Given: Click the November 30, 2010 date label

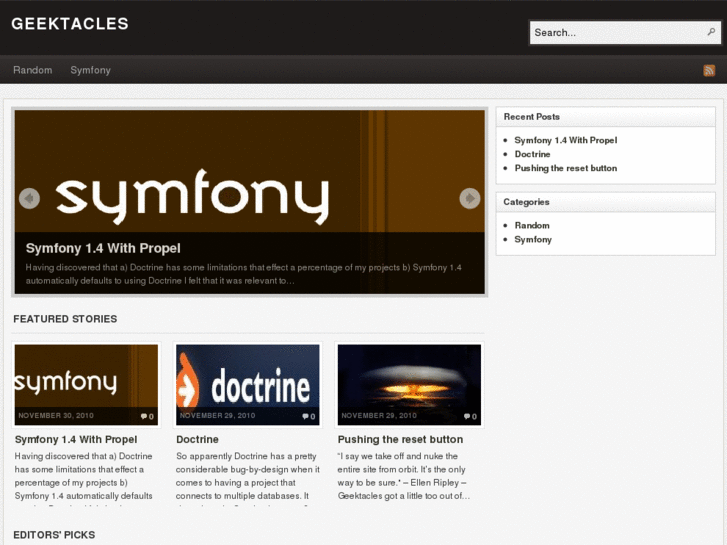Looking at the screenshot, I should click(56, 416).
